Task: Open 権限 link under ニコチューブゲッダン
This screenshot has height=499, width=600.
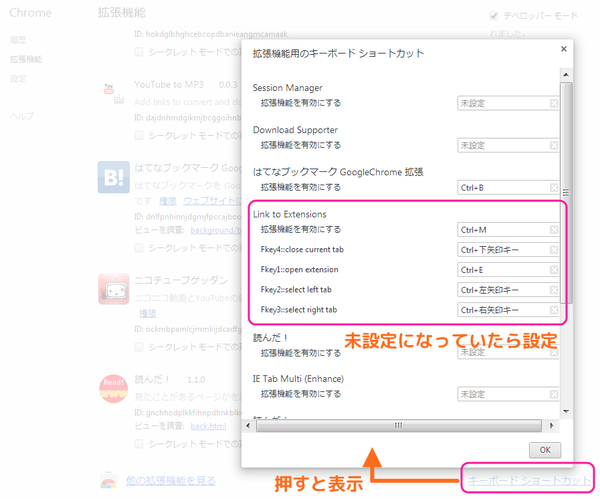Action: pyautogui.click(x=148, y=313)
